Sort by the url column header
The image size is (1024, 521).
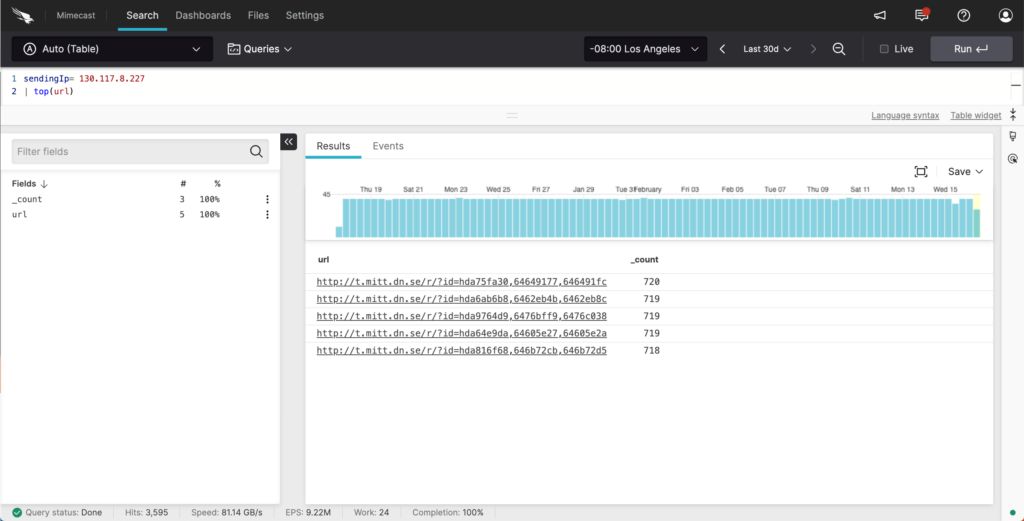(323, 260)
